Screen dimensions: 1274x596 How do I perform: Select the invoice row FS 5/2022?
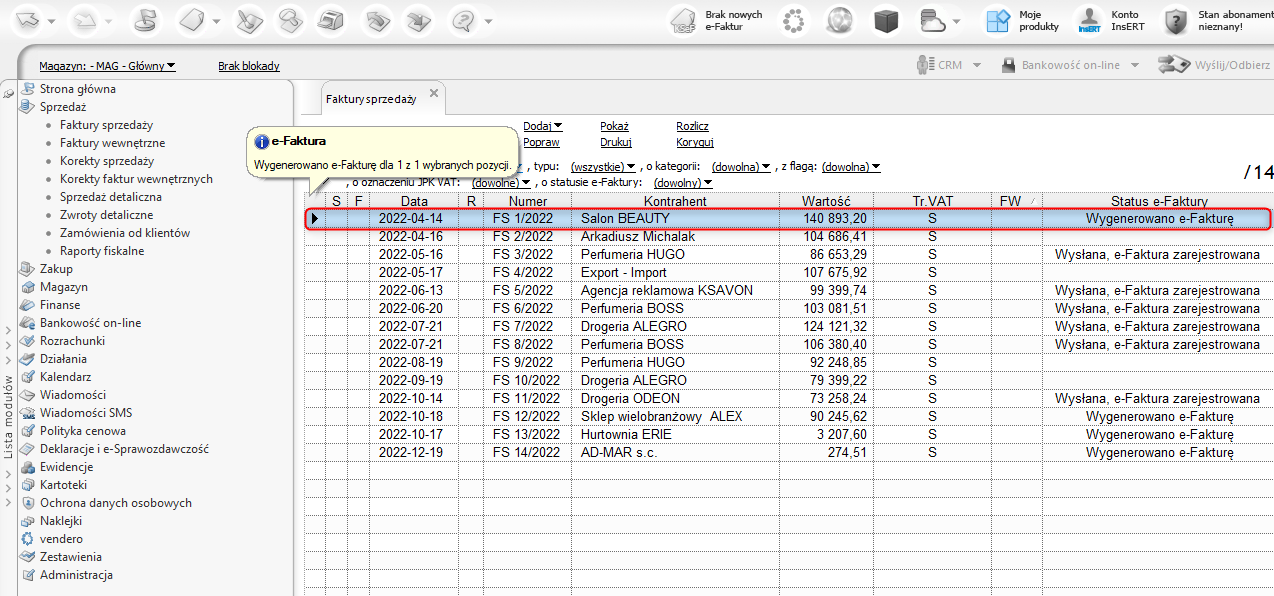click(788, 290)
